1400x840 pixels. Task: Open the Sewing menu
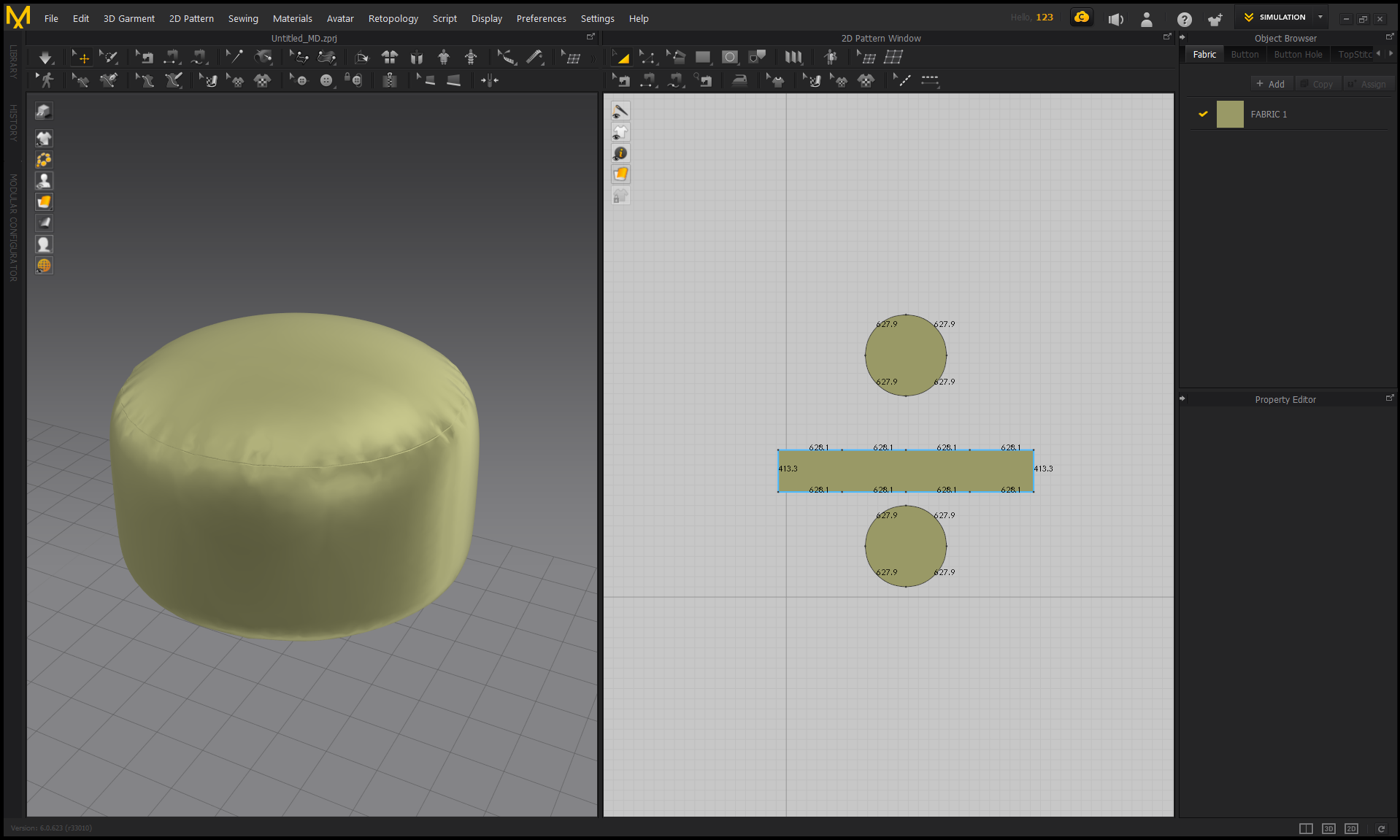(243, 18)
